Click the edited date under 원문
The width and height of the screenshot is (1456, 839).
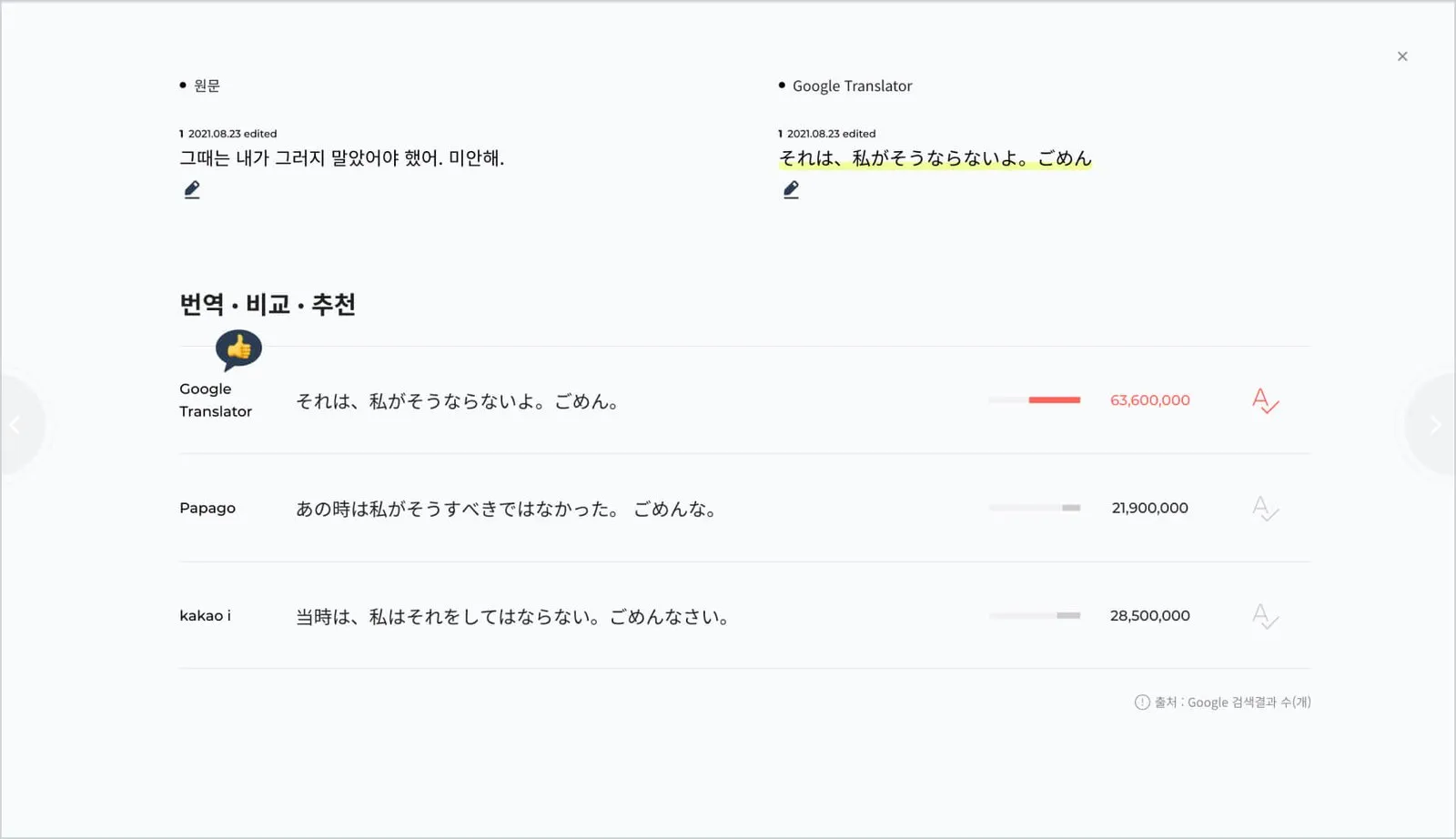point(232,134)
